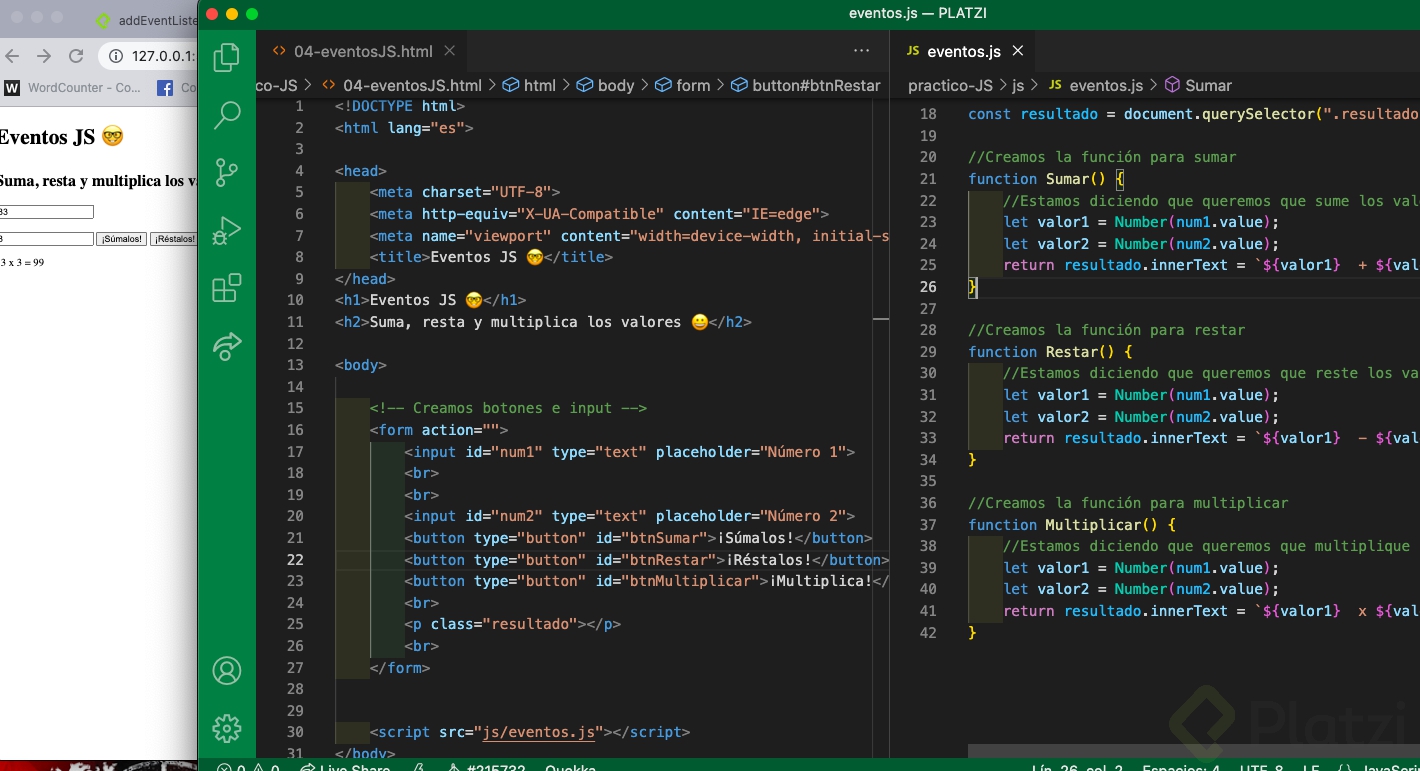
Task: Open the Run and Debug view
Action: (x=227, y=230)
